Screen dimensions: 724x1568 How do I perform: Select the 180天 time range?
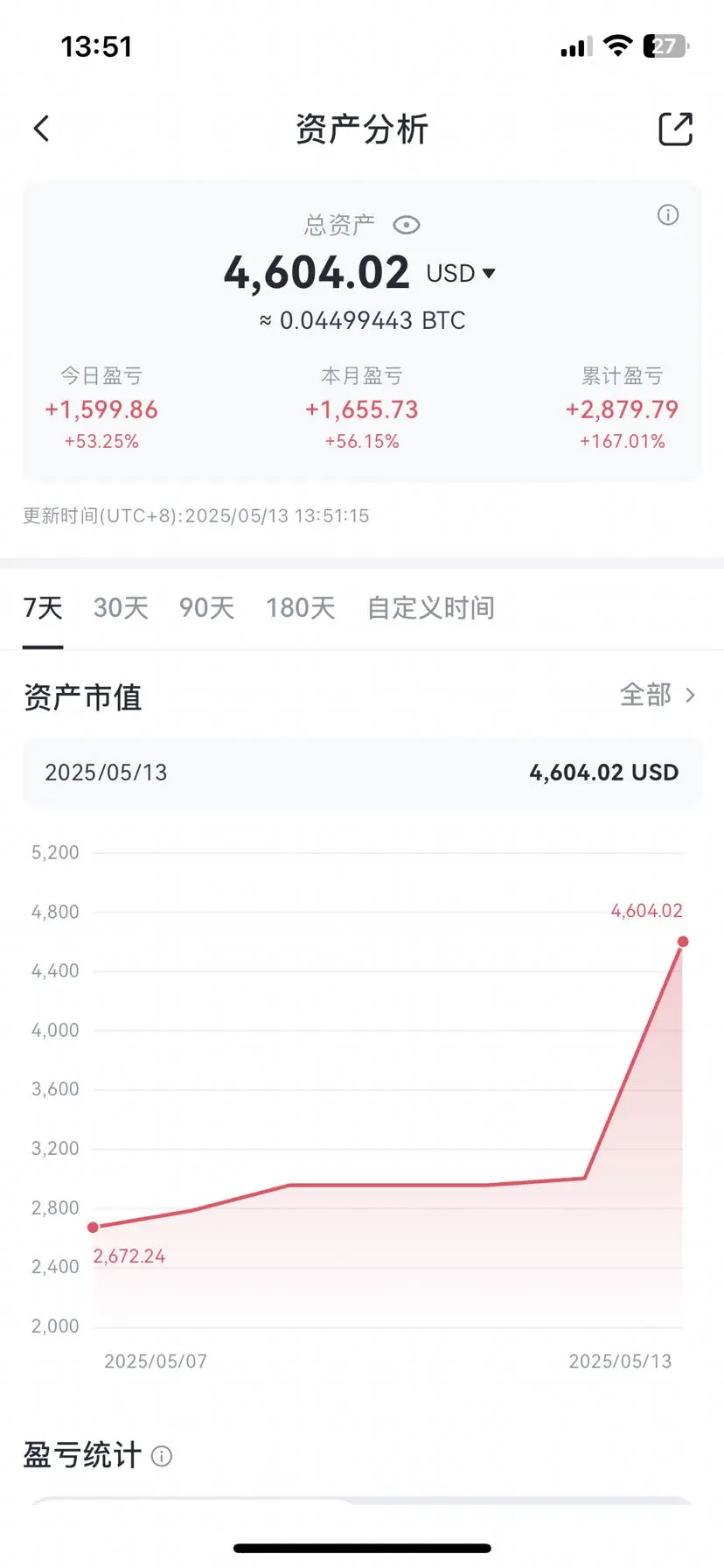tap(301, 608)
